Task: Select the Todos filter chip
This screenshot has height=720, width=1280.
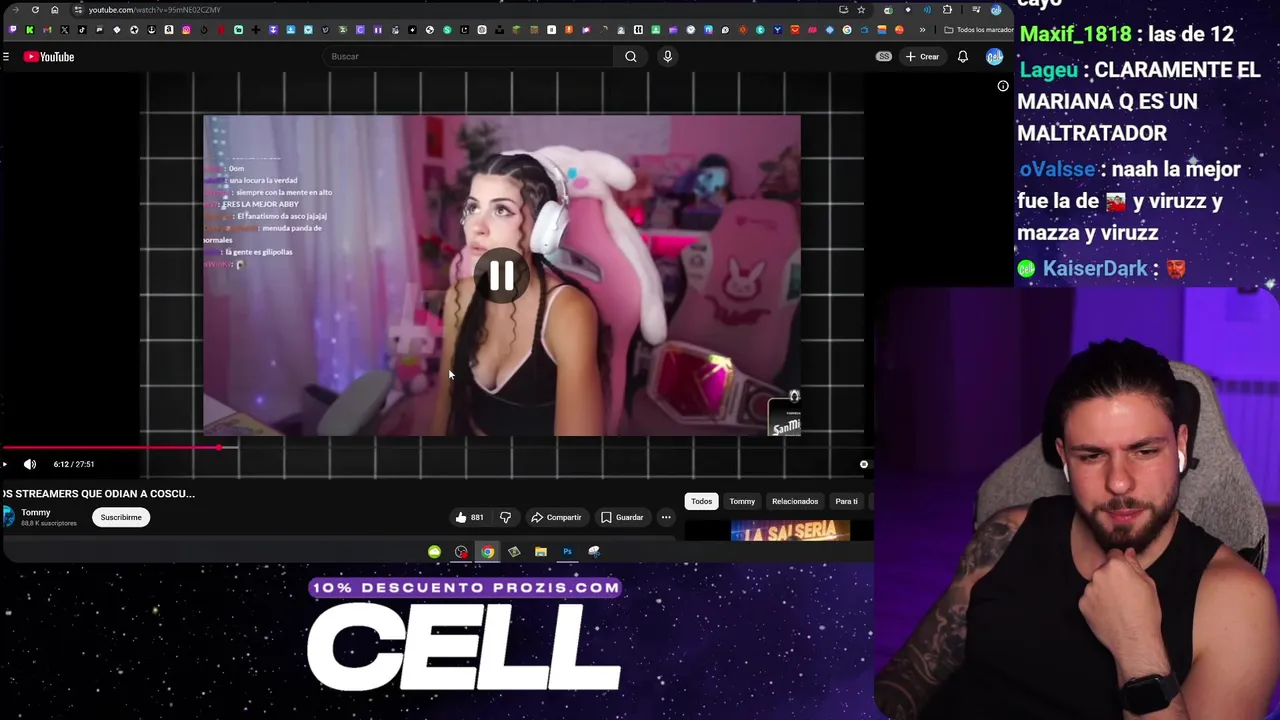Action: [702, 501]
